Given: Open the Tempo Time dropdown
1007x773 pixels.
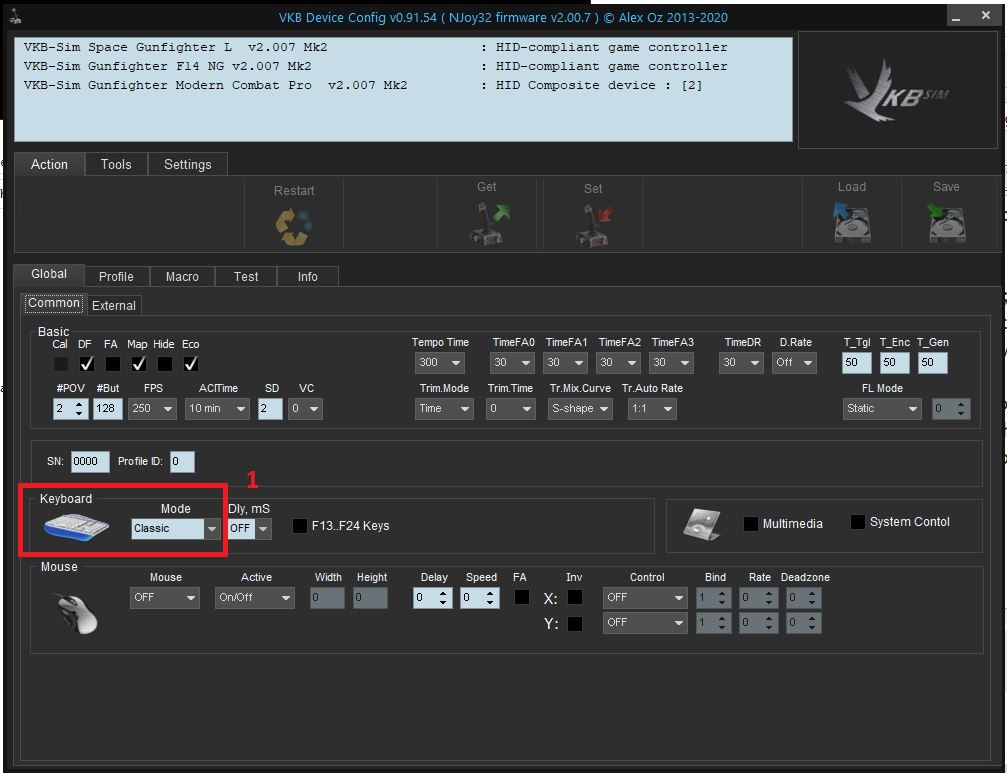Looking at the screenshot, I should click(439, 363).
